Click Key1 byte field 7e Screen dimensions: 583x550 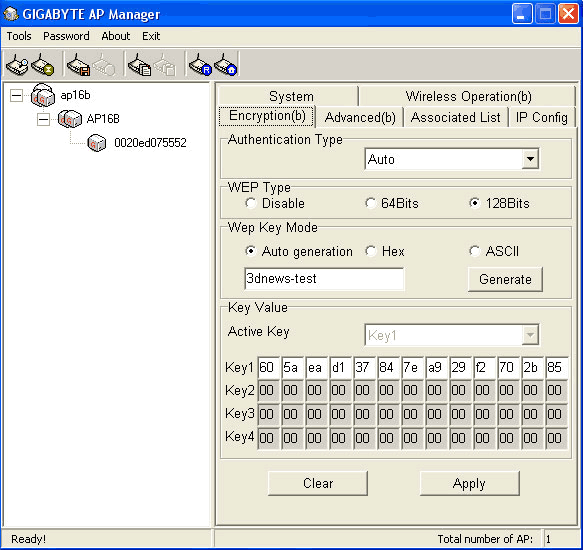tap(412, 368)
